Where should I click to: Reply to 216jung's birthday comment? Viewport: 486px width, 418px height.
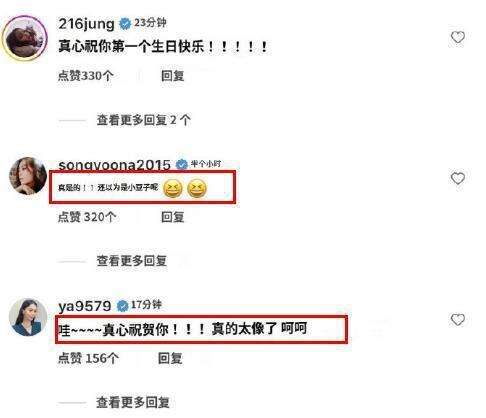coord(173,76)
